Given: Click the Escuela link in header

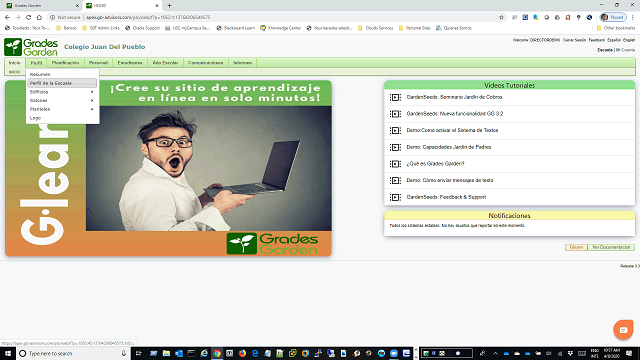Looking at the screenshot, I should coord(605,50).
